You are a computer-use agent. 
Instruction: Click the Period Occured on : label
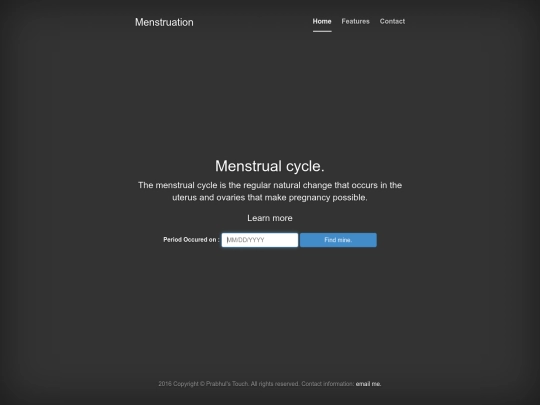(191, 240)
